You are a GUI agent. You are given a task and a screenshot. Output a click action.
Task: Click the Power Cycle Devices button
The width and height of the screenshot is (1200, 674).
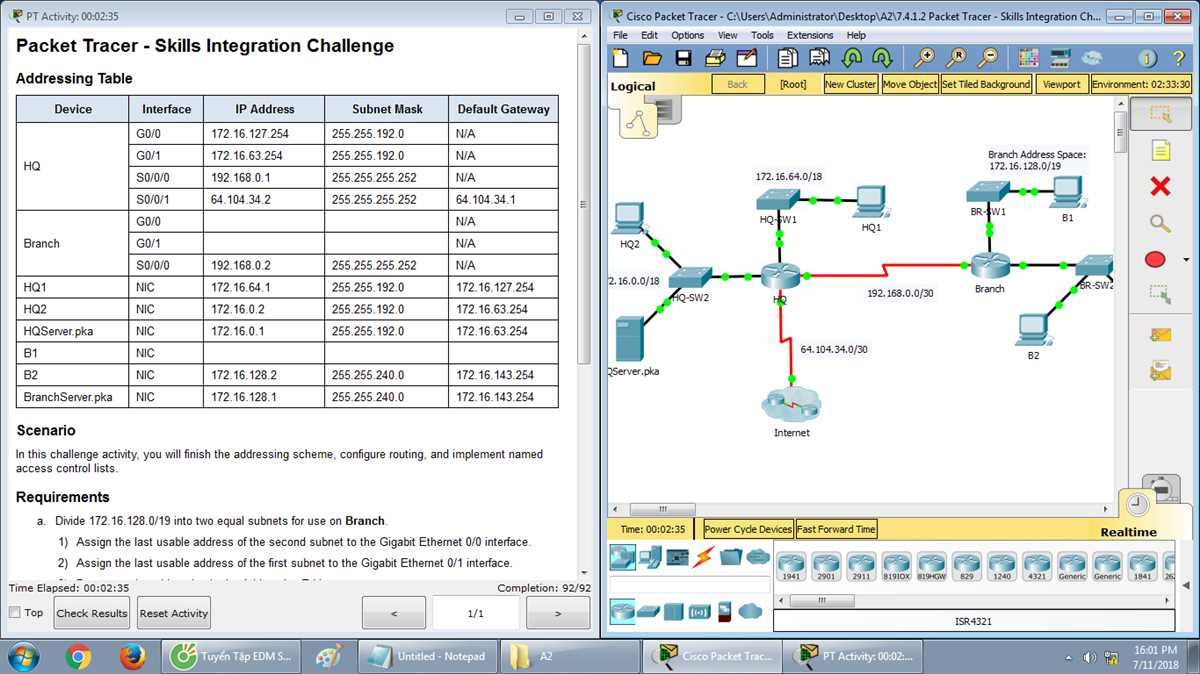click(x=748, y=529)
